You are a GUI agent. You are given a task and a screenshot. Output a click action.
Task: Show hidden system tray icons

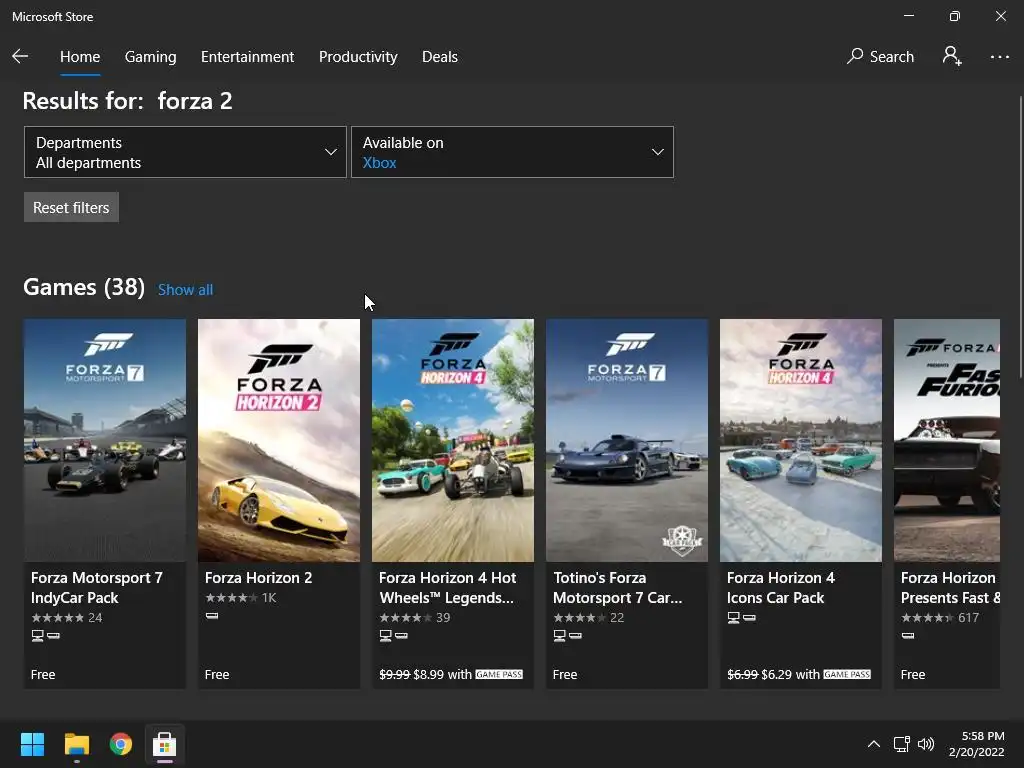[x=873, y=744]
